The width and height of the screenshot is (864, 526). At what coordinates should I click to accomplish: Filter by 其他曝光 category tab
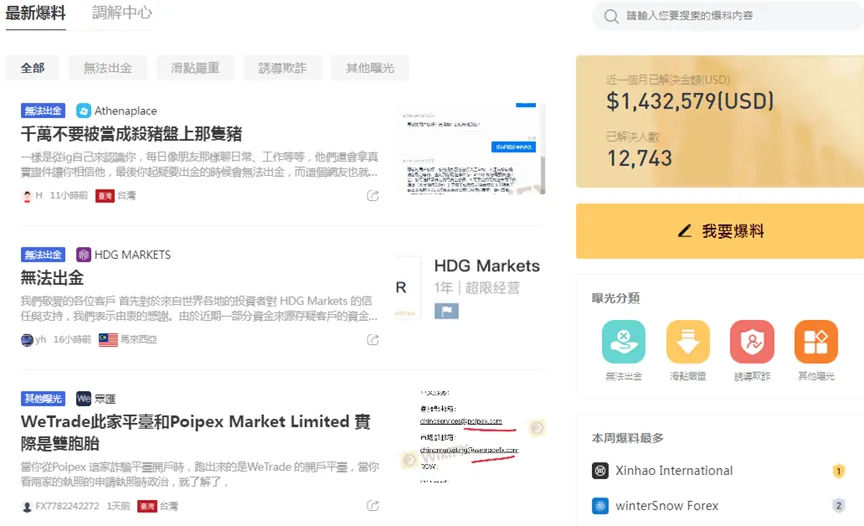[x=370, y=68]
